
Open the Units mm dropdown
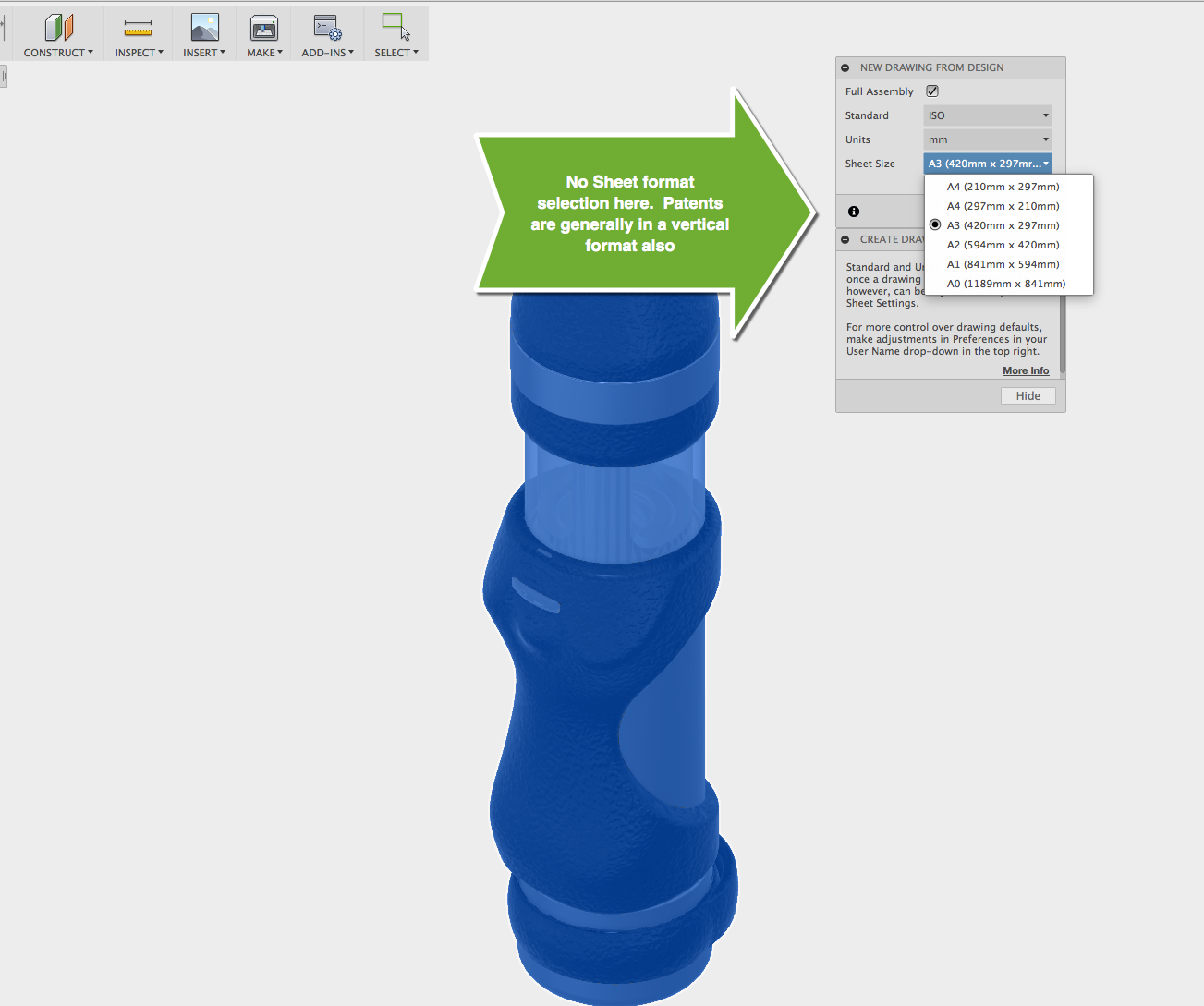987,139
